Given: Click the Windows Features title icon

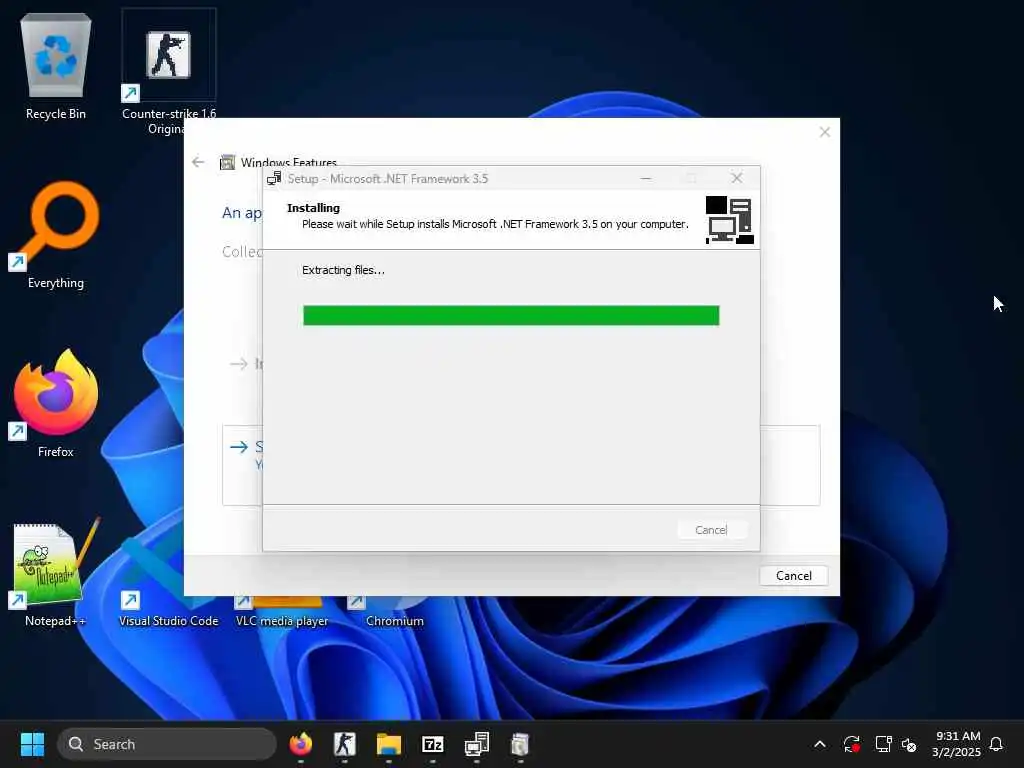Looking at the screenshot, I should (x=227, y=163).
